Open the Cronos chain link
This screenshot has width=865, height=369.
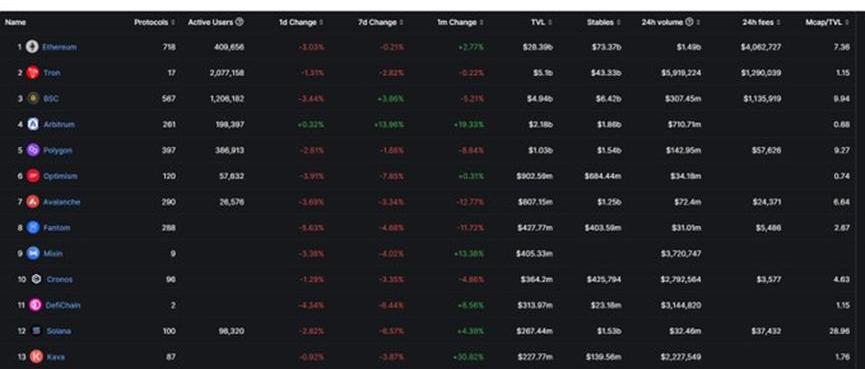[60, 280]
